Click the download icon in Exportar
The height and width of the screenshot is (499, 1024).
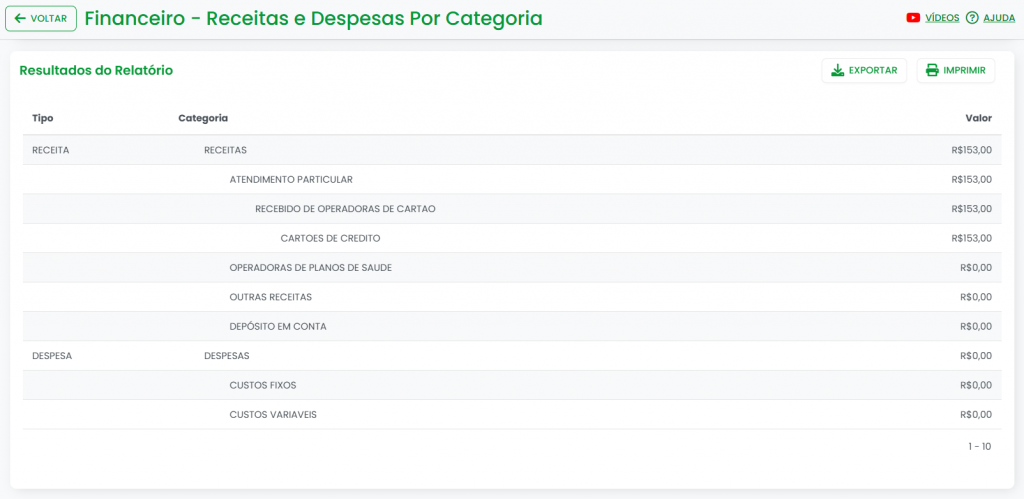pos(838,70)
